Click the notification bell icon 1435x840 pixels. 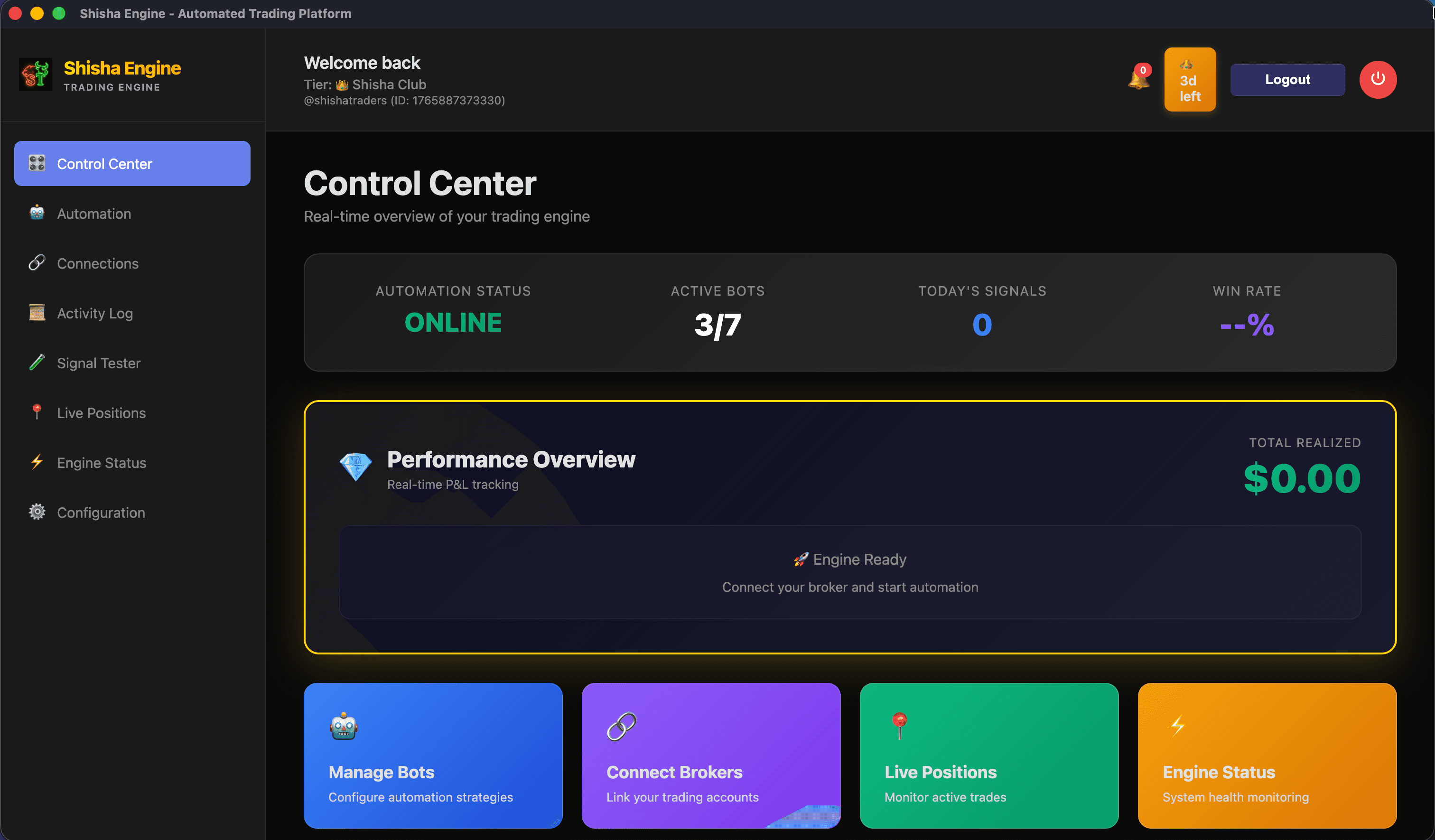click(x=1138, y=79)
